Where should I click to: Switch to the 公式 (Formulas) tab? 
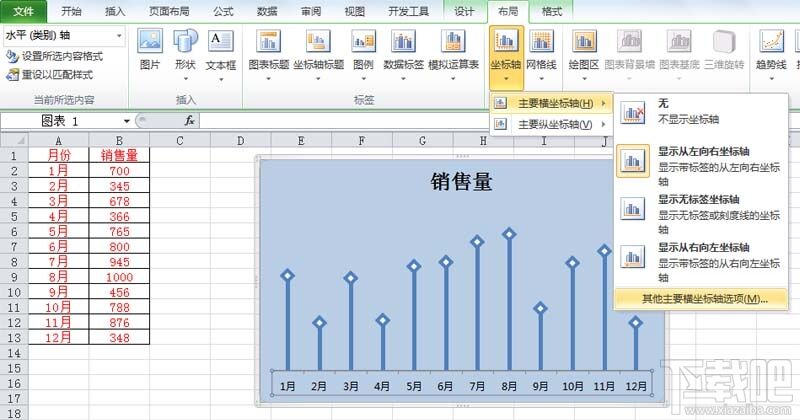click(223, 11)
